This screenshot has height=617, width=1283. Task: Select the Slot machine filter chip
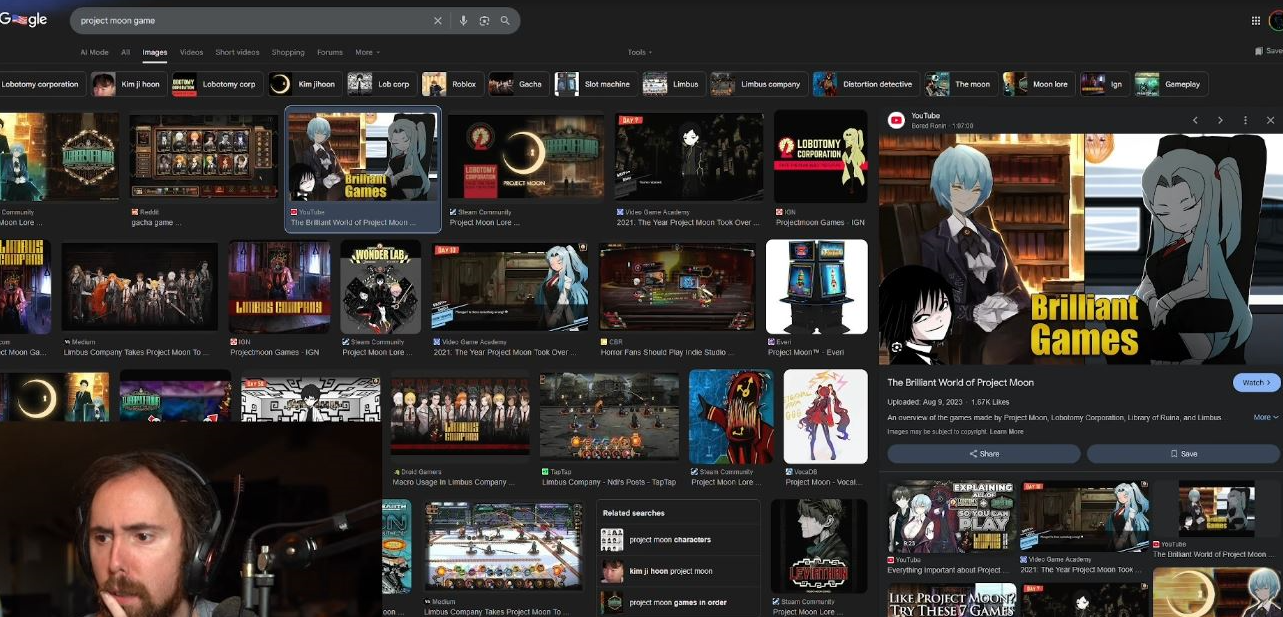point(595,84)
